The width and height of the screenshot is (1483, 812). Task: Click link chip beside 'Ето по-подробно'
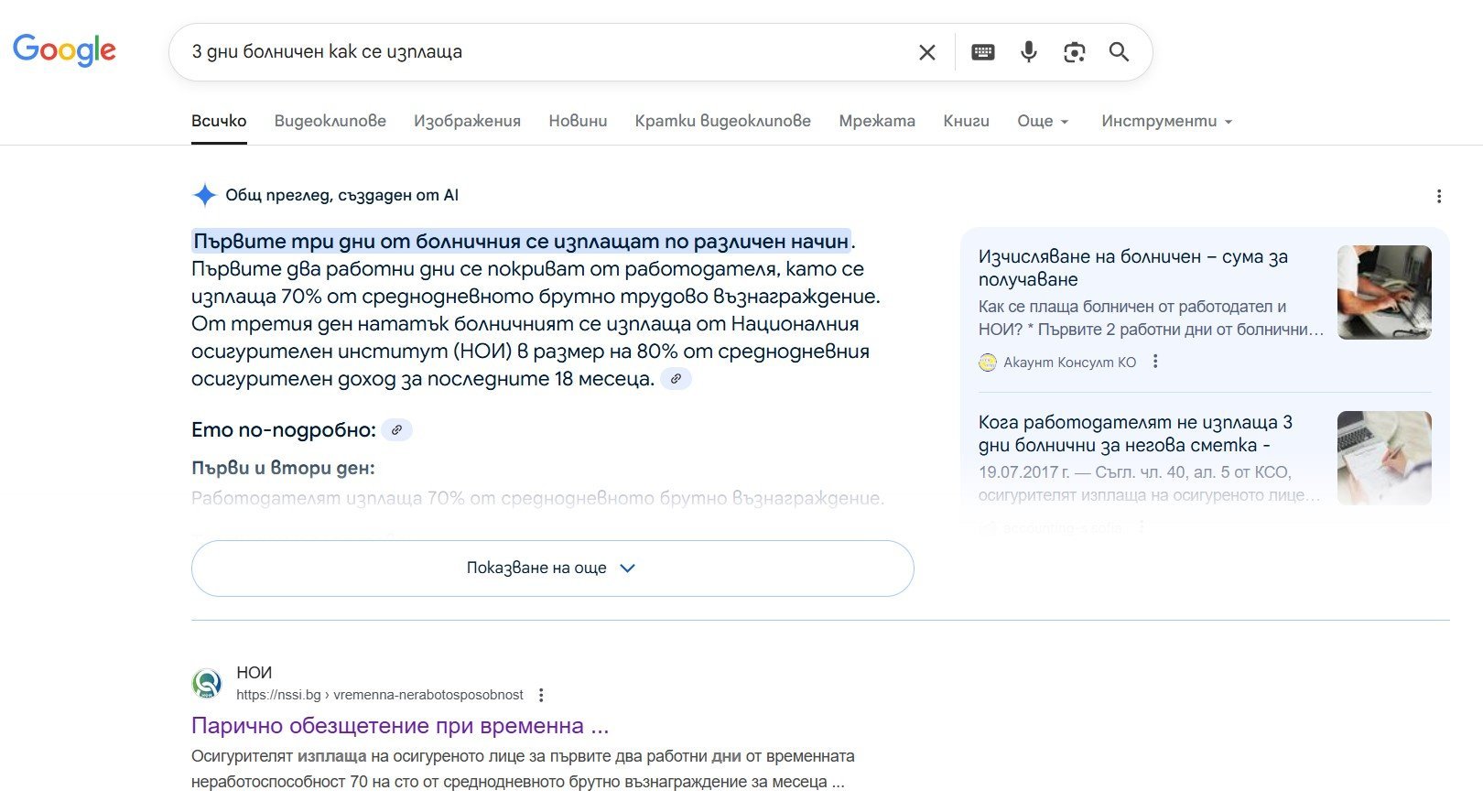[396, 429]
